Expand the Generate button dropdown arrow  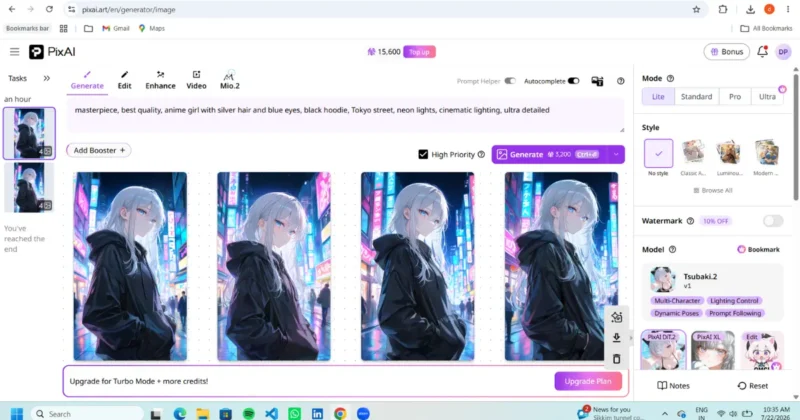[x=616, y=154]
